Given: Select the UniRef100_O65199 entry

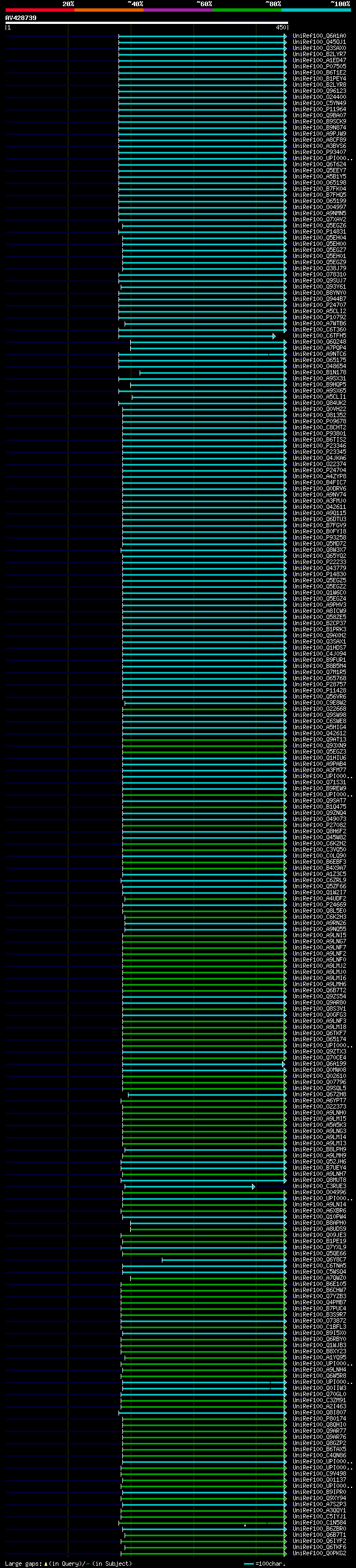Looking at the screenshot, I should click(x=319, y=201).
